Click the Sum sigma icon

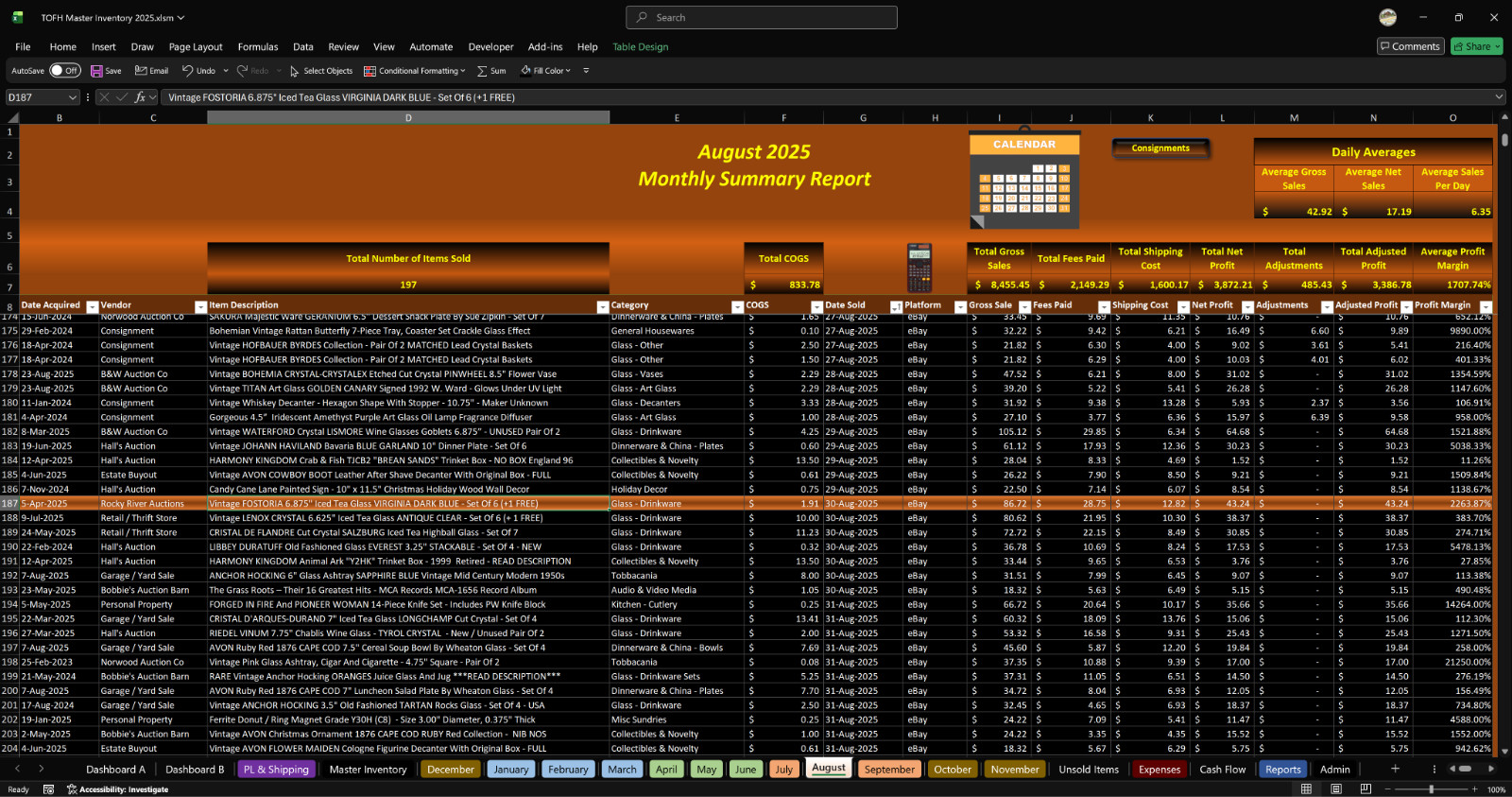pyautogui.click(x=482, y=71)
